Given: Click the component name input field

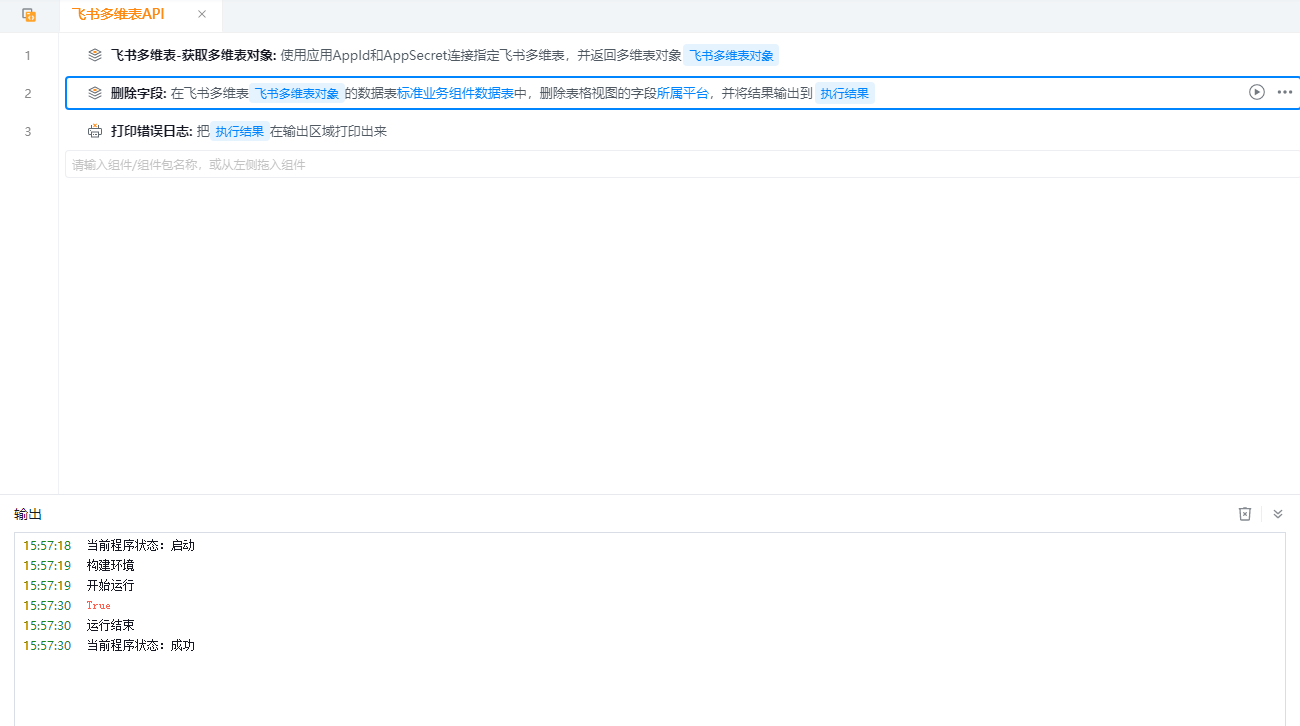Looking at the screenshot, I should point(682,164).
